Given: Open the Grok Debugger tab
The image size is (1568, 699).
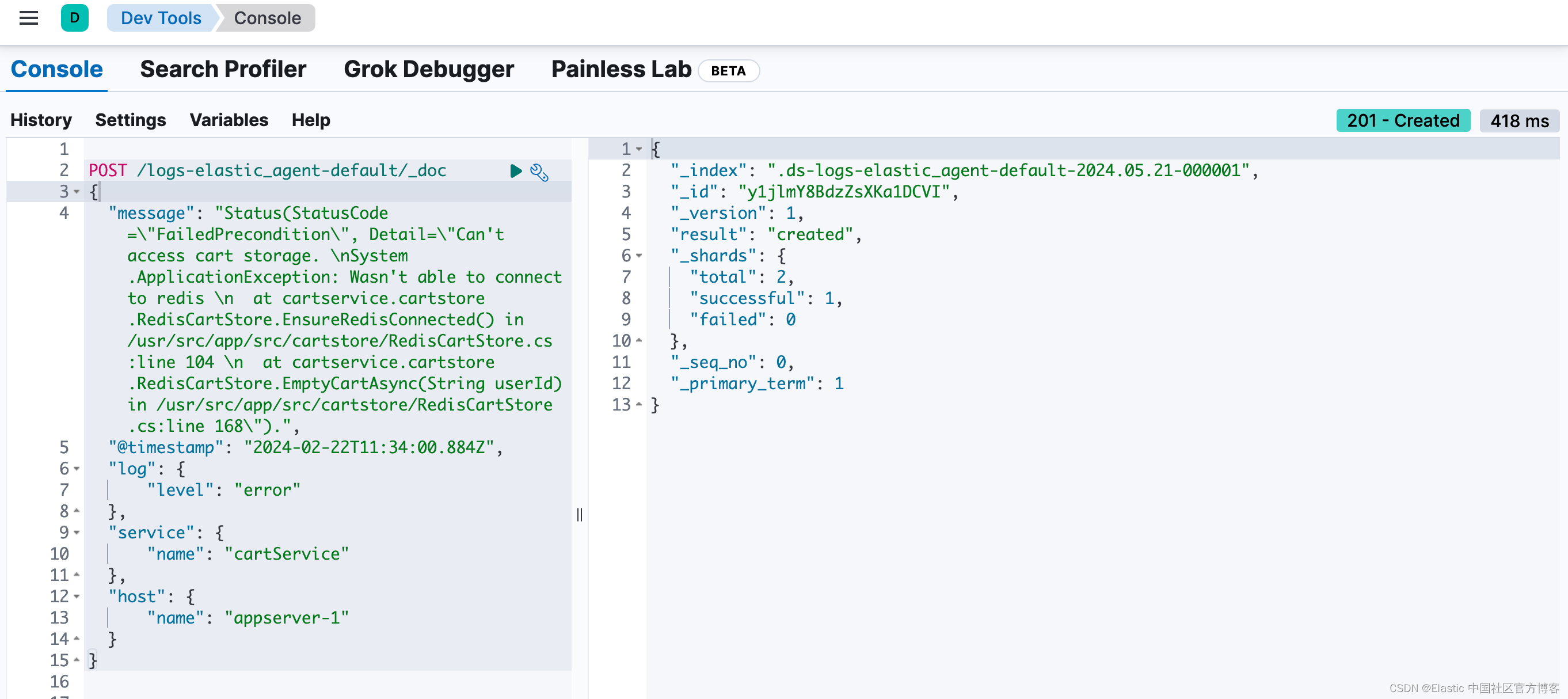Looking at the screenshot, I should (428, 70).
